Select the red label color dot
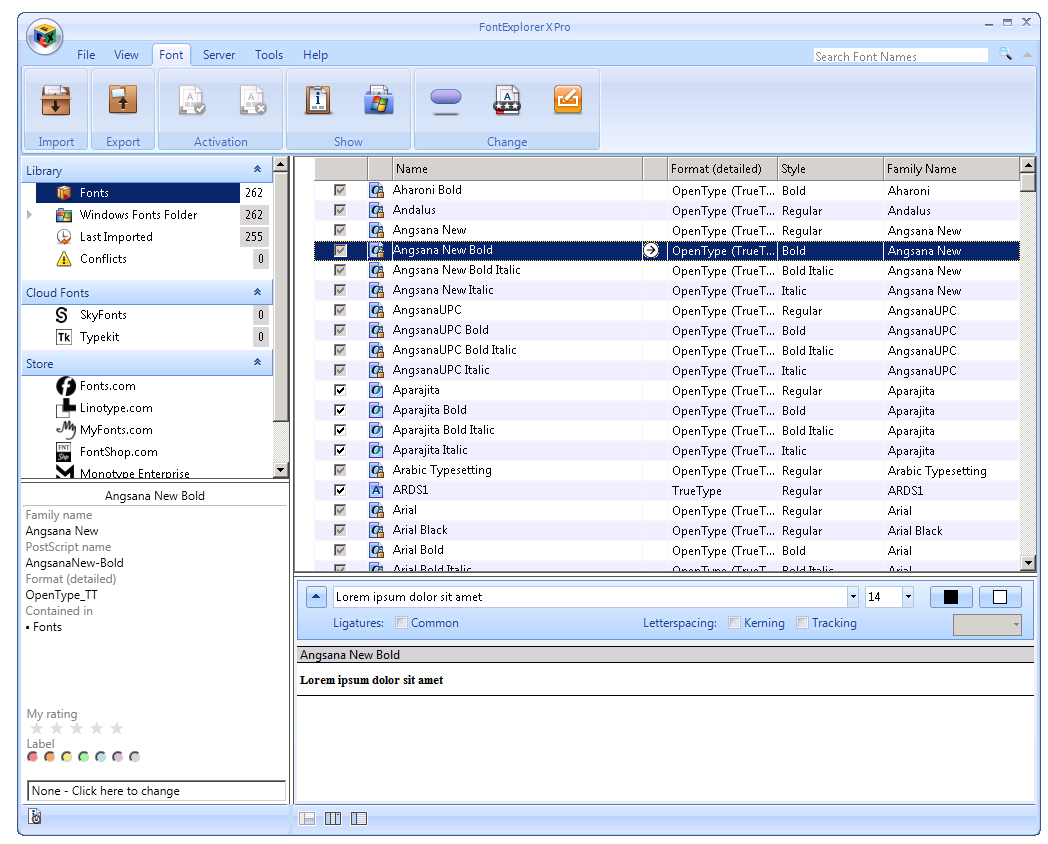The height and width of the screenshot is (844, 1048). 33,757
